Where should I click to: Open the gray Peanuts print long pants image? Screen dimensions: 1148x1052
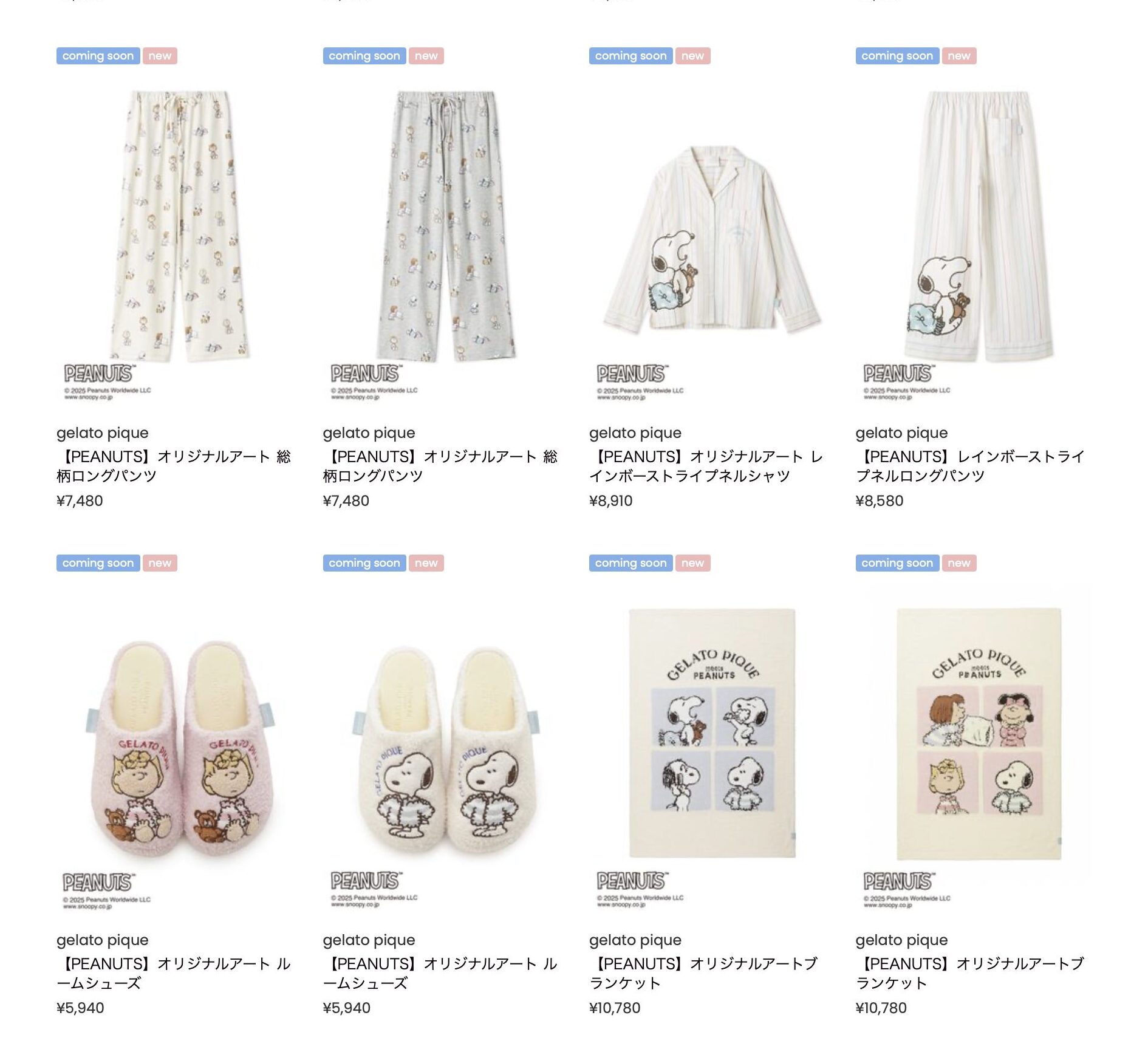point(445,243)
